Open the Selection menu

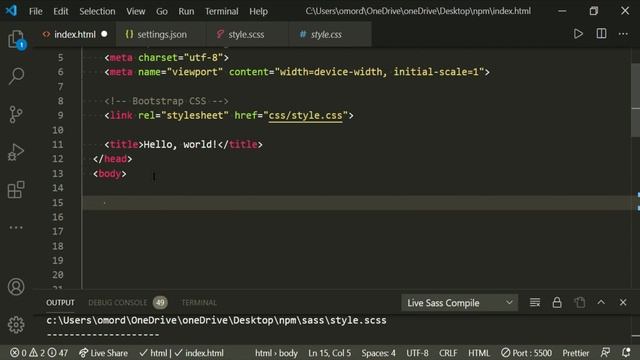coord(97,11)
